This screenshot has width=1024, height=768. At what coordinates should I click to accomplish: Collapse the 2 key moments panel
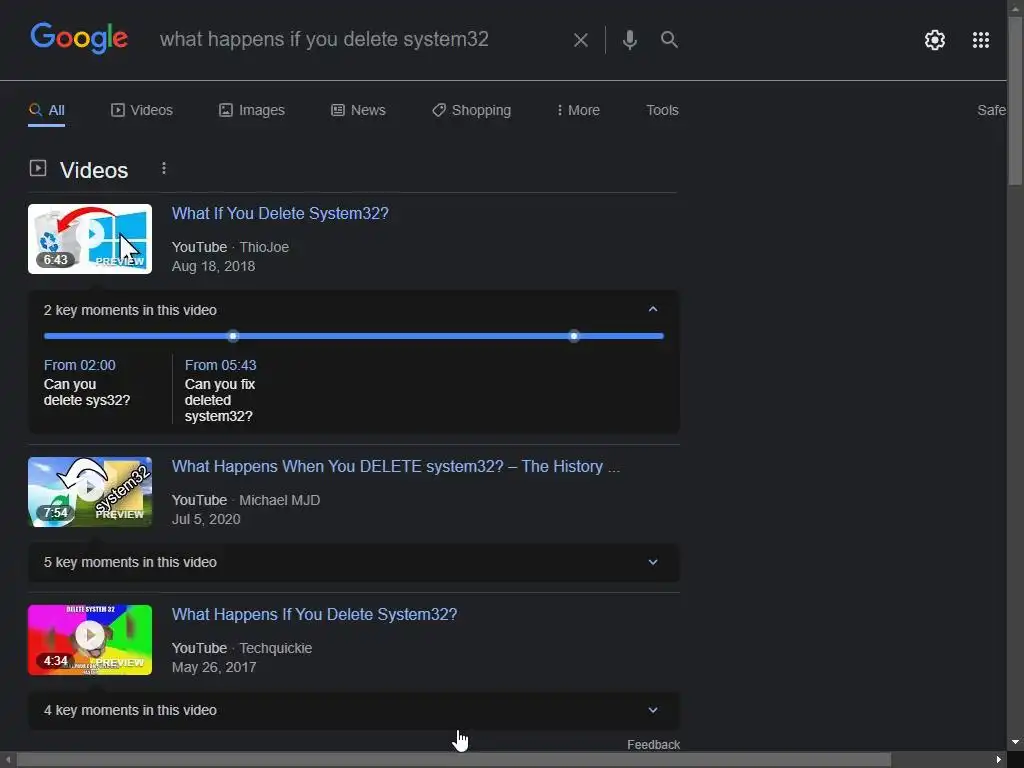[x=652, y=310]
